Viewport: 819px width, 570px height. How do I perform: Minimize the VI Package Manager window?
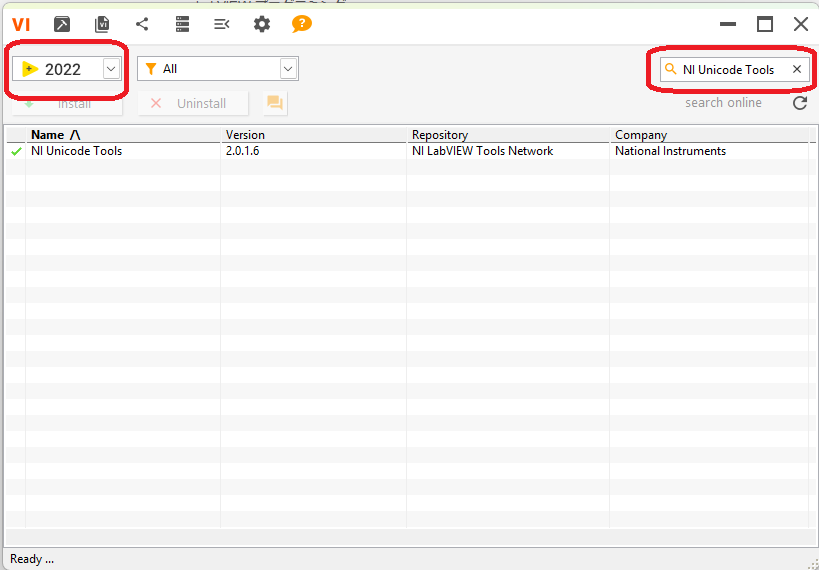click(728, 24)
